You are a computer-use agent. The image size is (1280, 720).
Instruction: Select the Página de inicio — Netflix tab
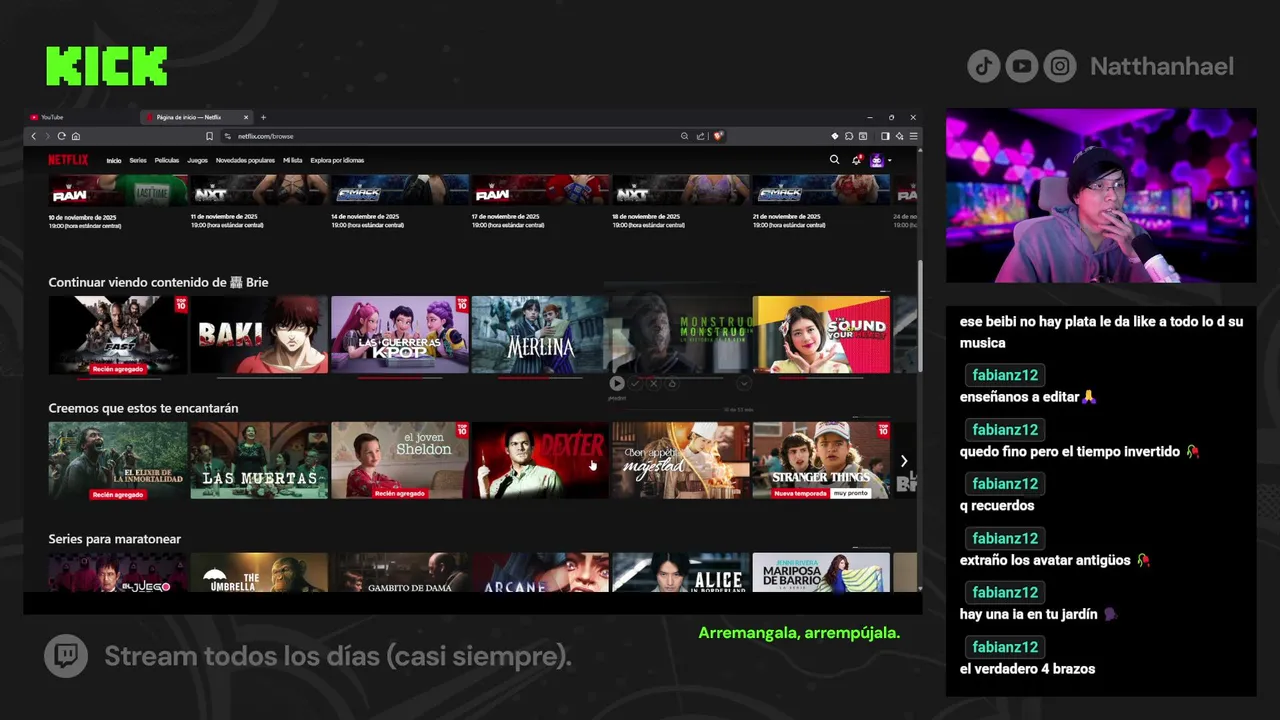pyautogui.click(x=196, y=117)
